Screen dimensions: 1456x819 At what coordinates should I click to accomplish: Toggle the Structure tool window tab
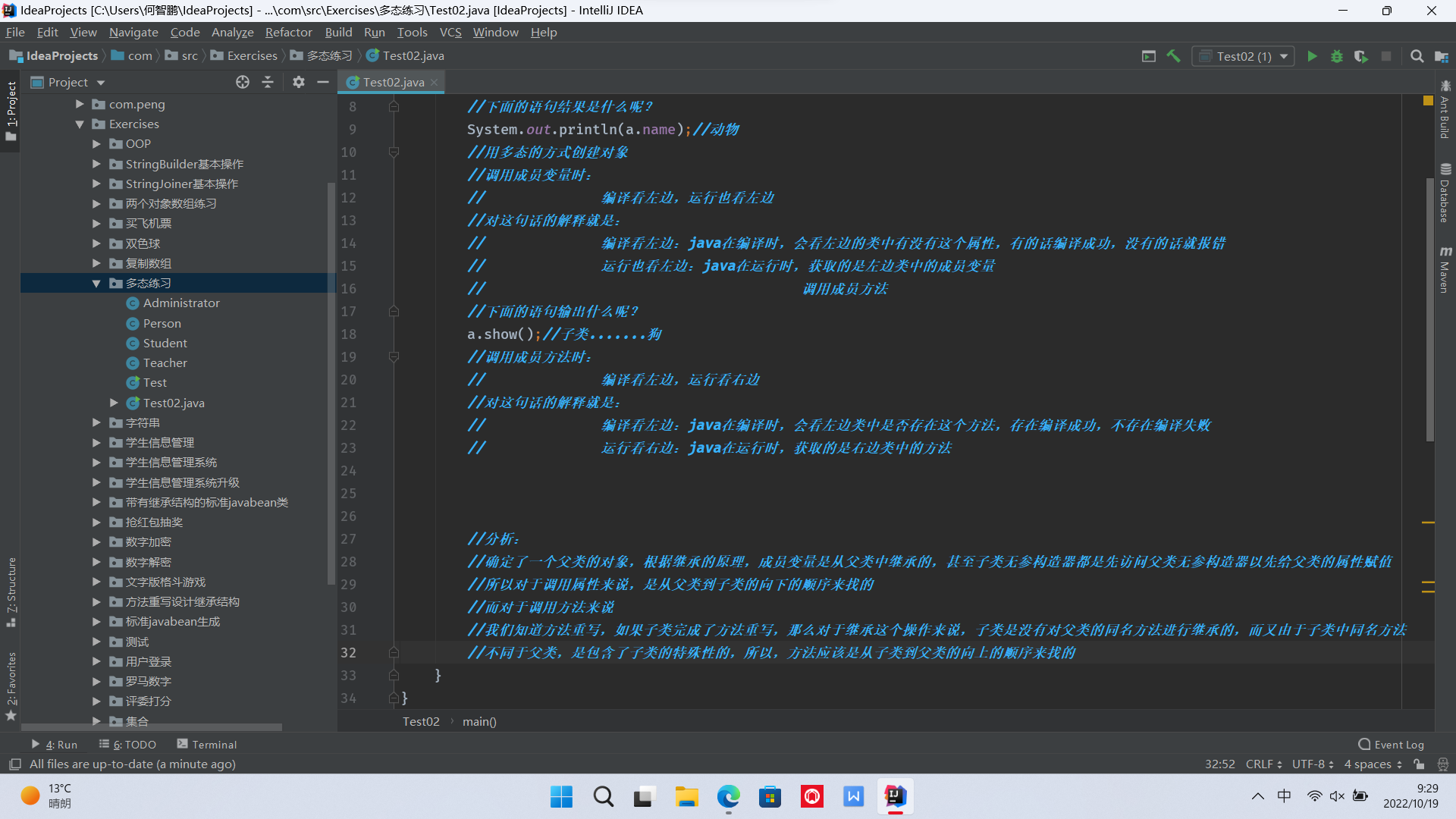point(11,591)
